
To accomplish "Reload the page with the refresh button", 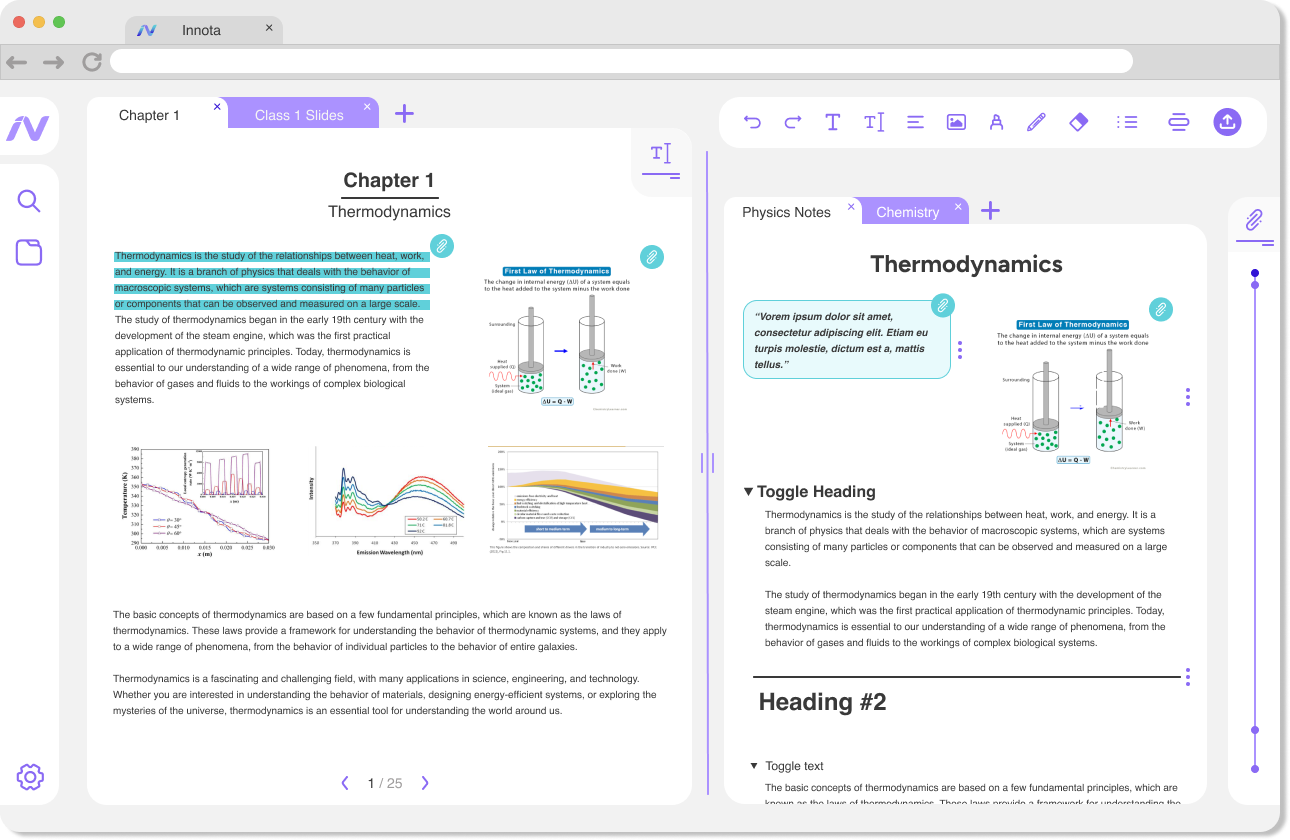I will (92, 62).
